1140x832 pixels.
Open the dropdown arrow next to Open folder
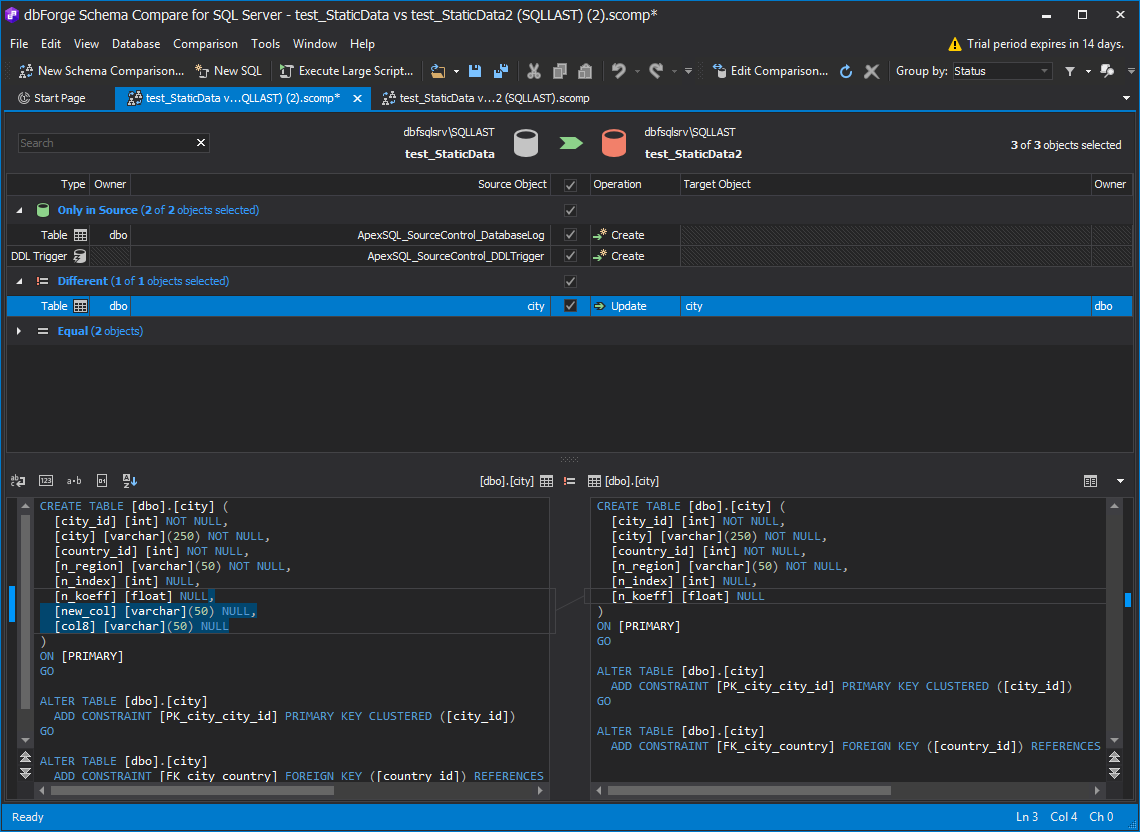click(x=457, y=71)
